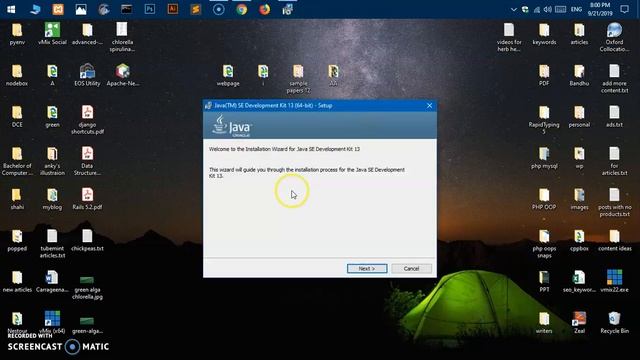This screenshot has width=640, height=360.
Task: Select the PPT folder icon
Action: (544, 281)
